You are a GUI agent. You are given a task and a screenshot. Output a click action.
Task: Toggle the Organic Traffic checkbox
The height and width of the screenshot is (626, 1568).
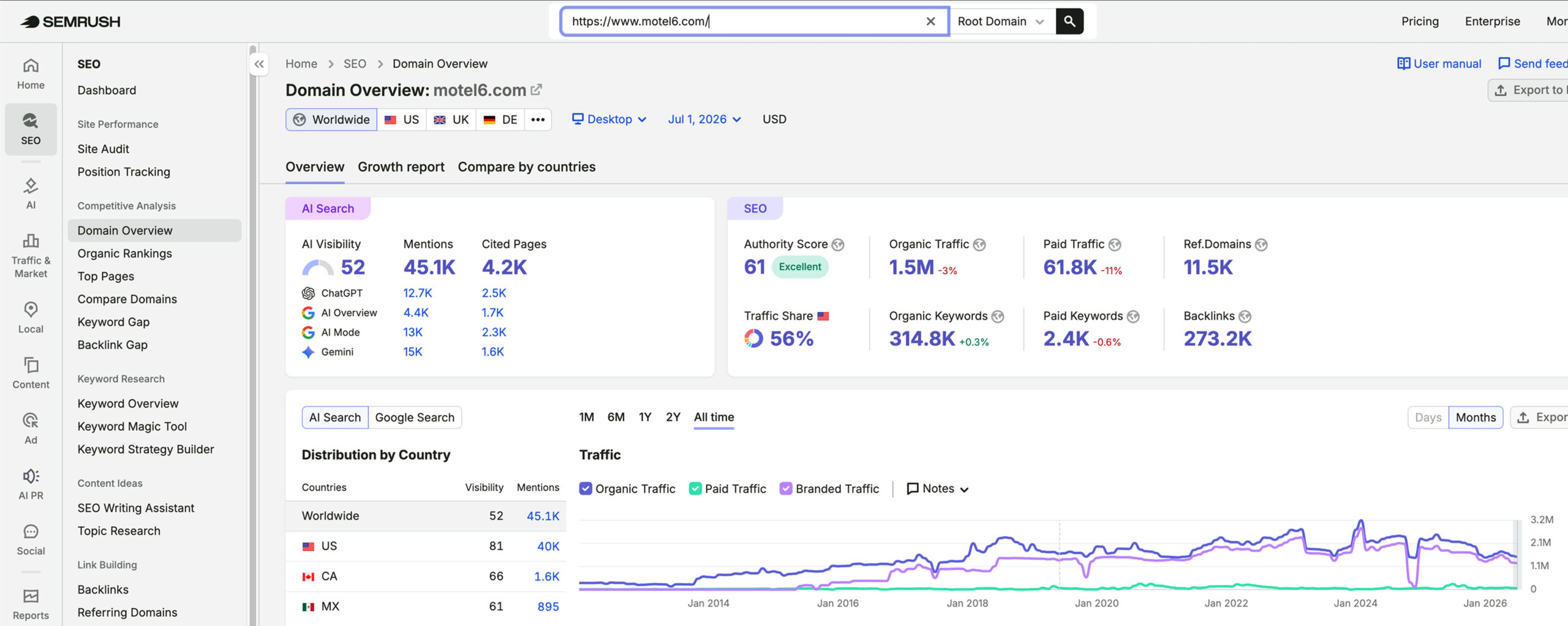(x=586, y=489)
